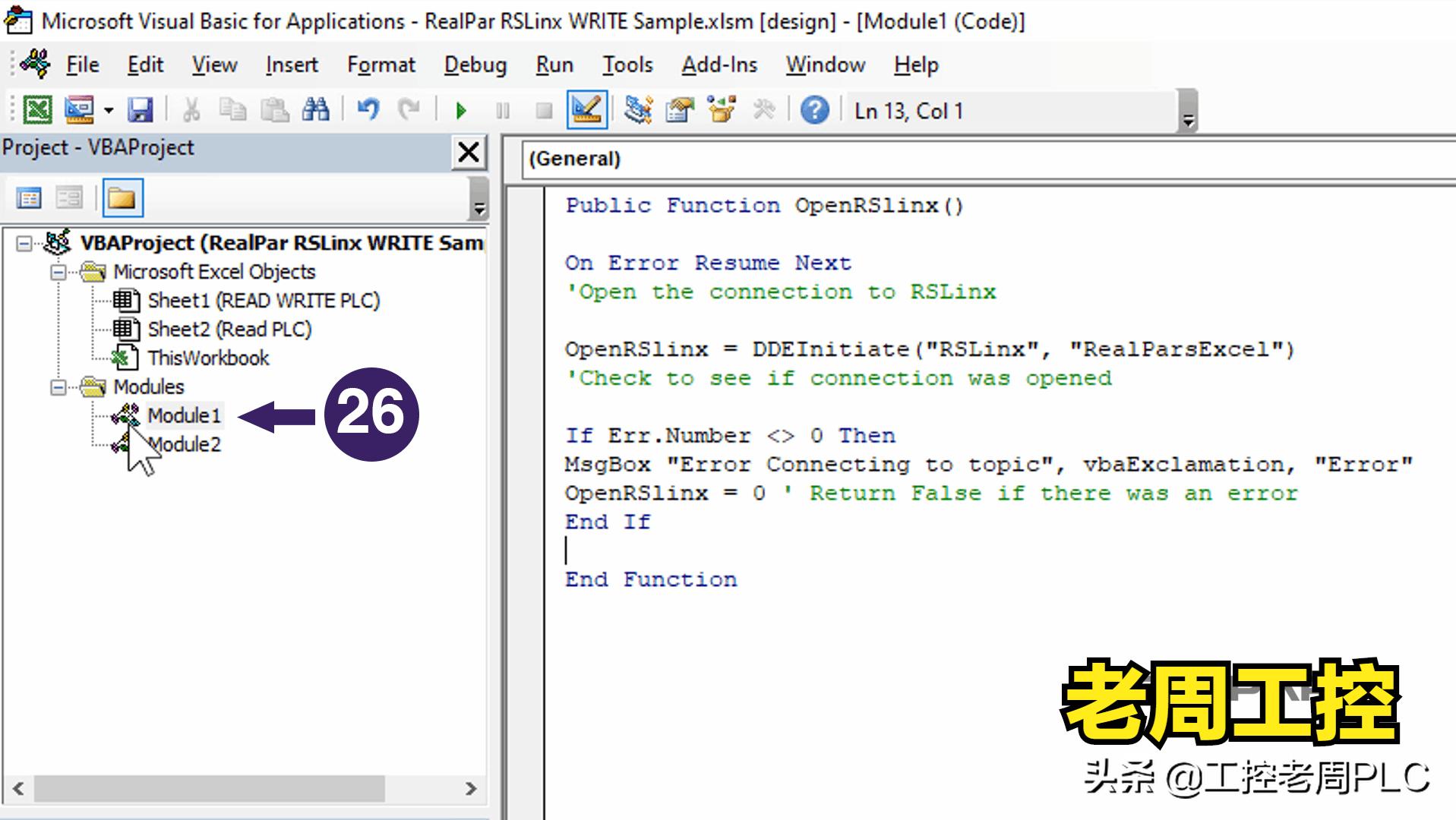Open the Object Browser icon
The image size is (1456, 820).
click(x=721, y=110)
